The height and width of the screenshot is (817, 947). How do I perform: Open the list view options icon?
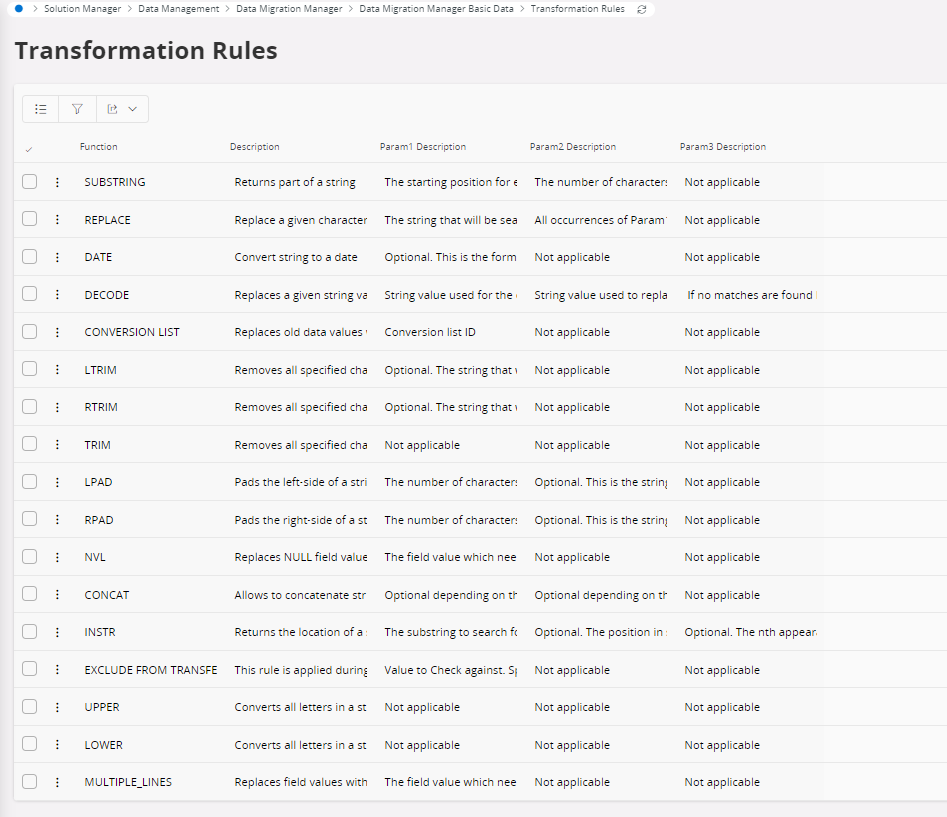point(40,109)
